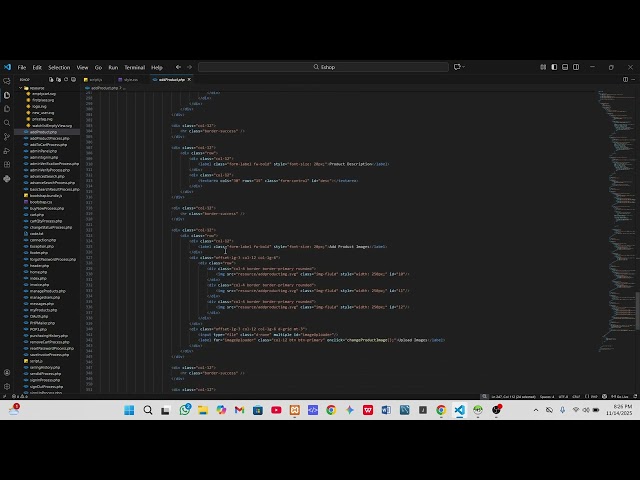Open dropdown arrow next to Copilot chat icon
This screenshot has width=640, height=480.
[x=463, y=67]
